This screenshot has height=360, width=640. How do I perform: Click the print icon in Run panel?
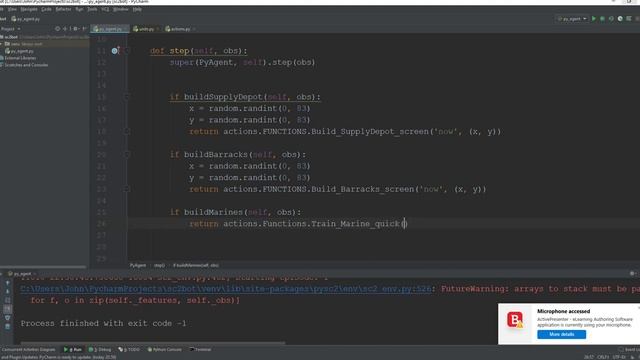tap(7, 318)
